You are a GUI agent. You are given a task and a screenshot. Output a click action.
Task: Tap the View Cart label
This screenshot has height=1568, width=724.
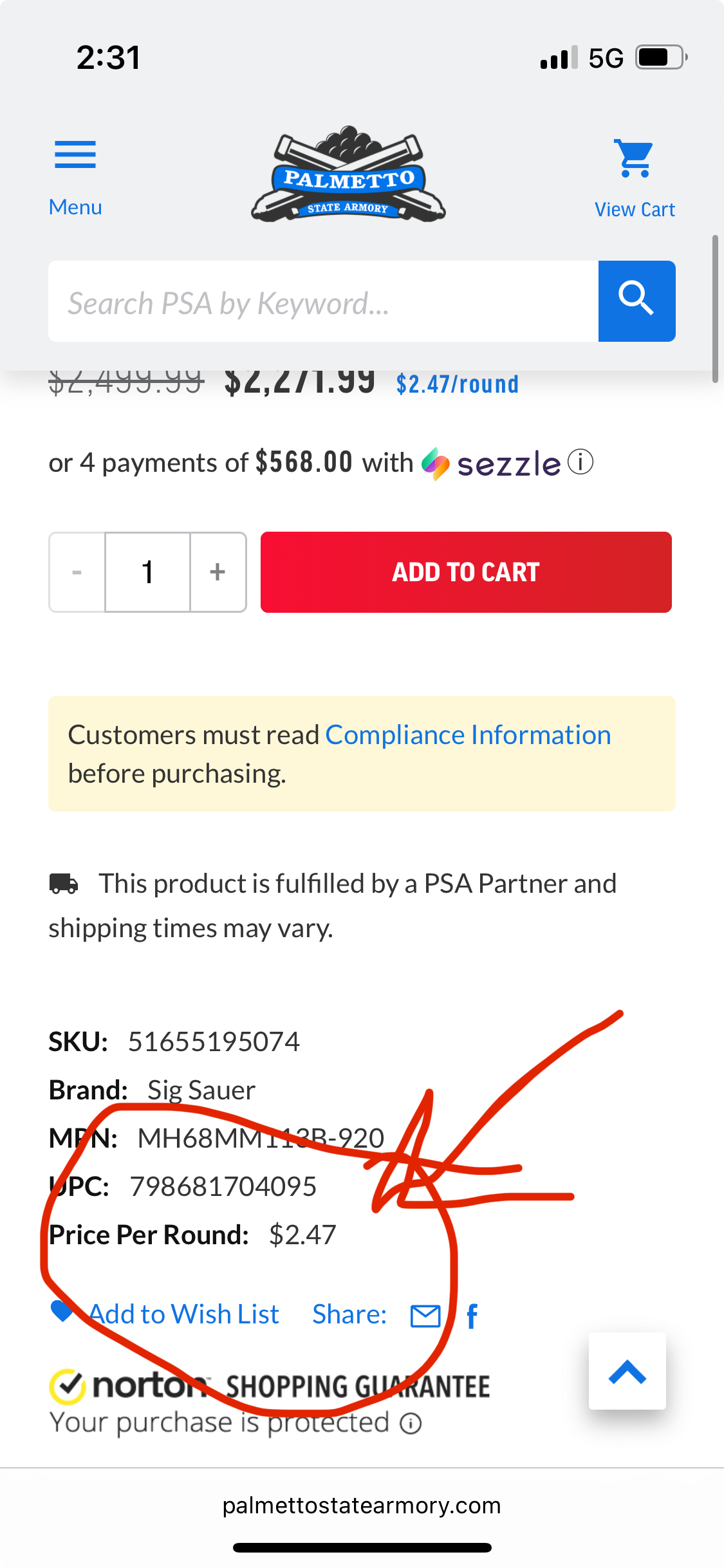click(x=635, y=209)
